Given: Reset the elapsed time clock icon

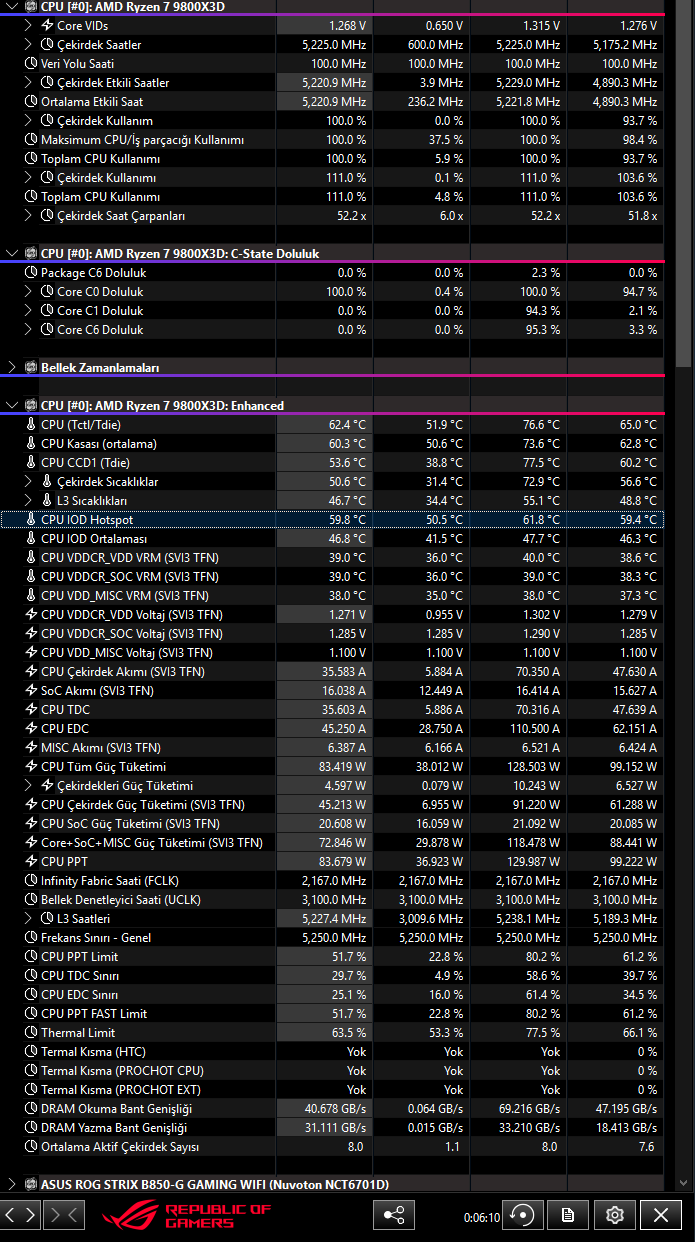Looking at the screenshot, I should (x=521, y=1215).
